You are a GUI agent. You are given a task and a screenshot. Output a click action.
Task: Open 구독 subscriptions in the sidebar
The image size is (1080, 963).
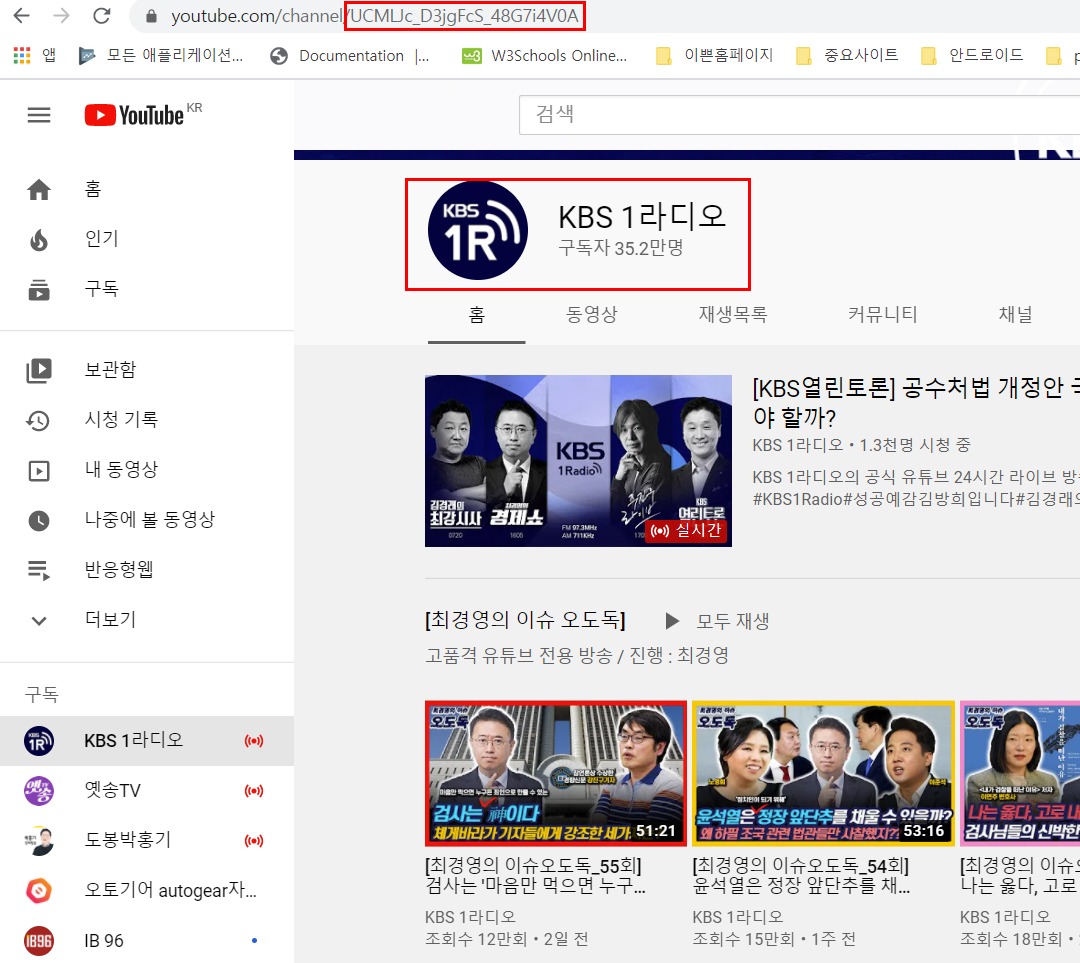click(147, 289)
